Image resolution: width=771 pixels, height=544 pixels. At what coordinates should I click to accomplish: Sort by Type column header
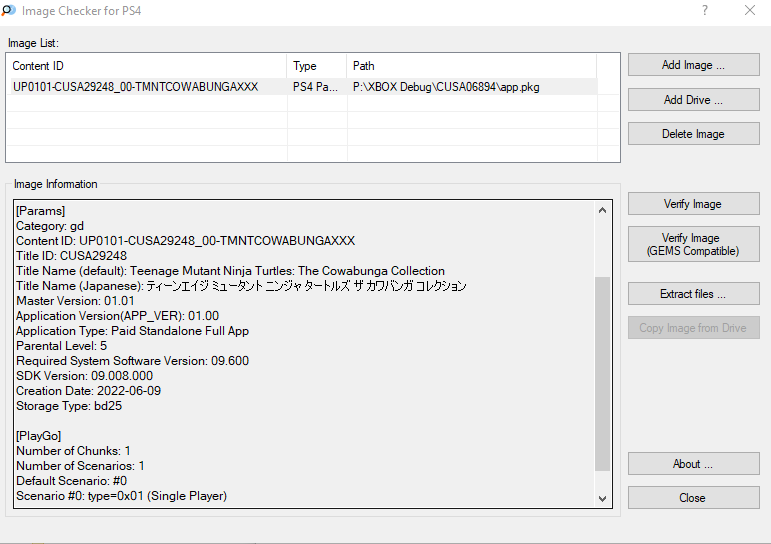[317, 66]
